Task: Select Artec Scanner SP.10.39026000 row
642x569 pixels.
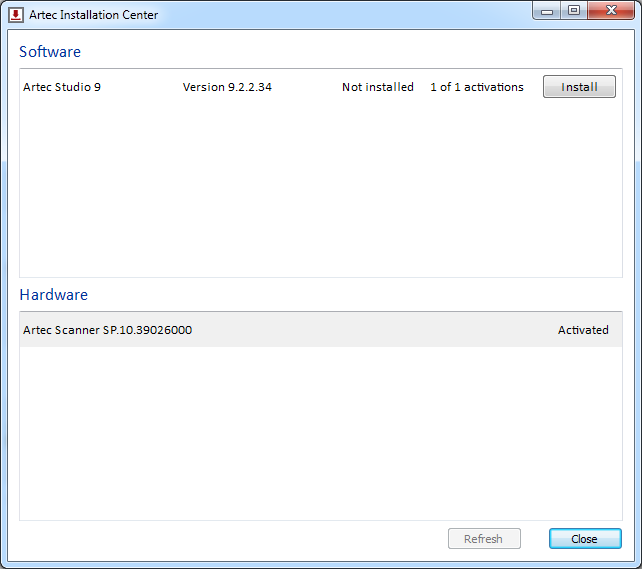Action: [321, 330]
